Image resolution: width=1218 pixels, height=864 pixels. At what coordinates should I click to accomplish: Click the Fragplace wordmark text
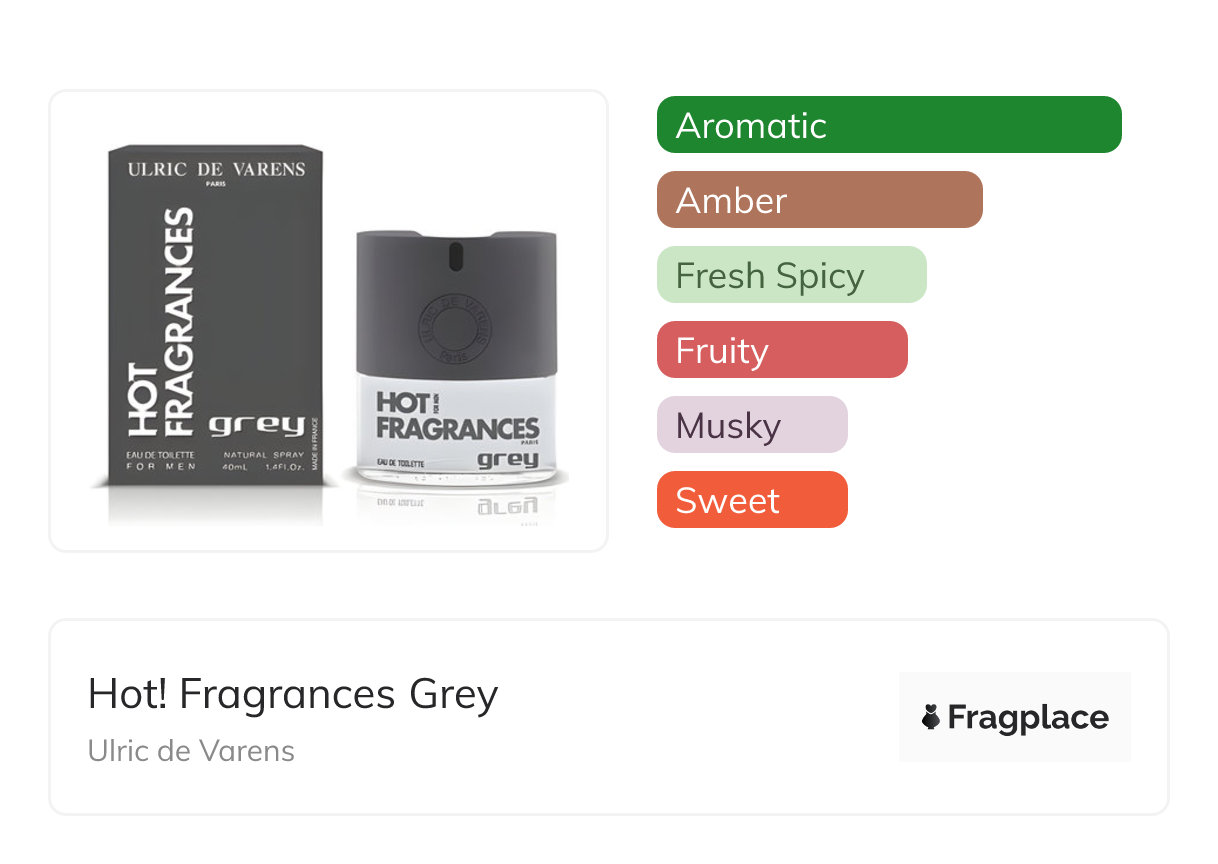[x=1028, y=718]
